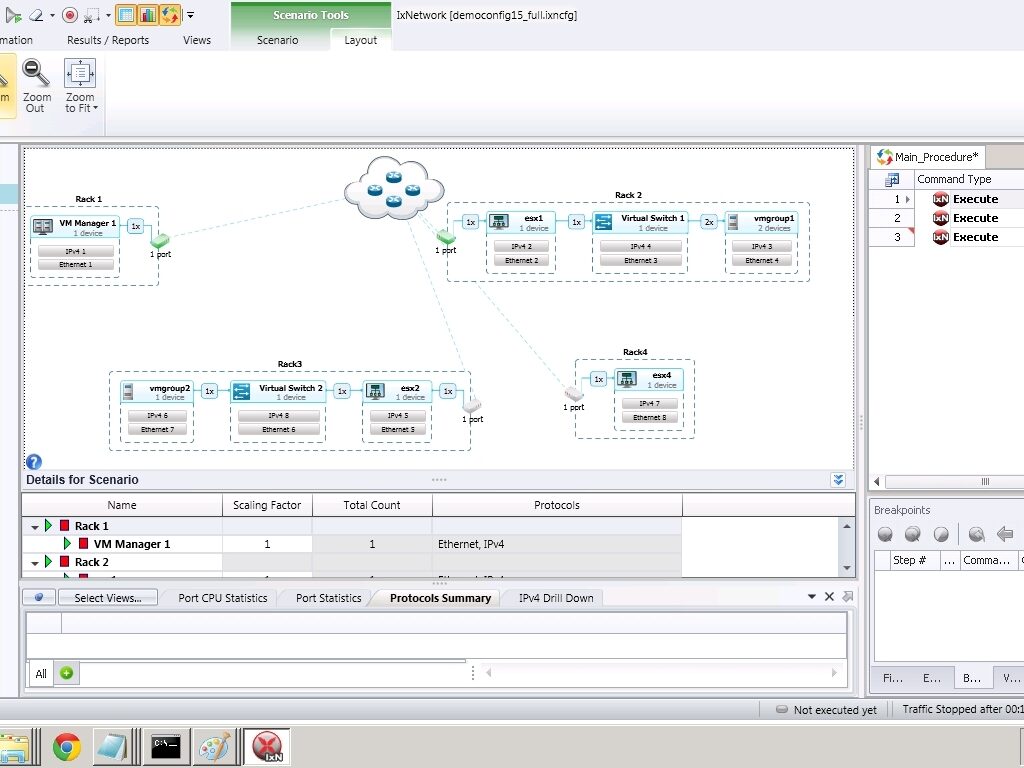Open the Port Statistics tab
Screen dimensions: 1024x768
click(328, 598)
